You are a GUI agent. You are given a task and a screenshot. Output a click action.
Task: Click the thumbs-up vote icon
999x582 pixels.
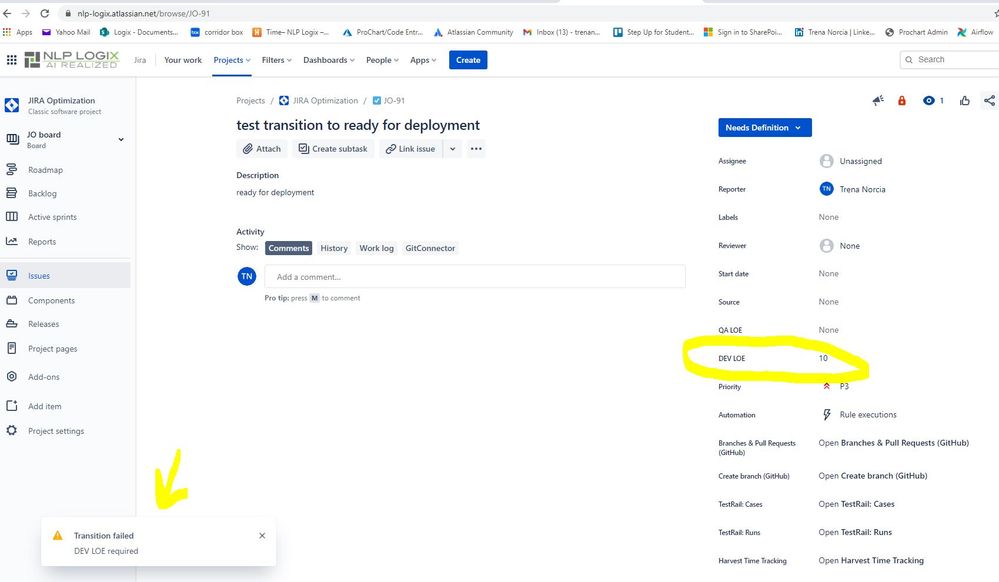click(965, 101)
